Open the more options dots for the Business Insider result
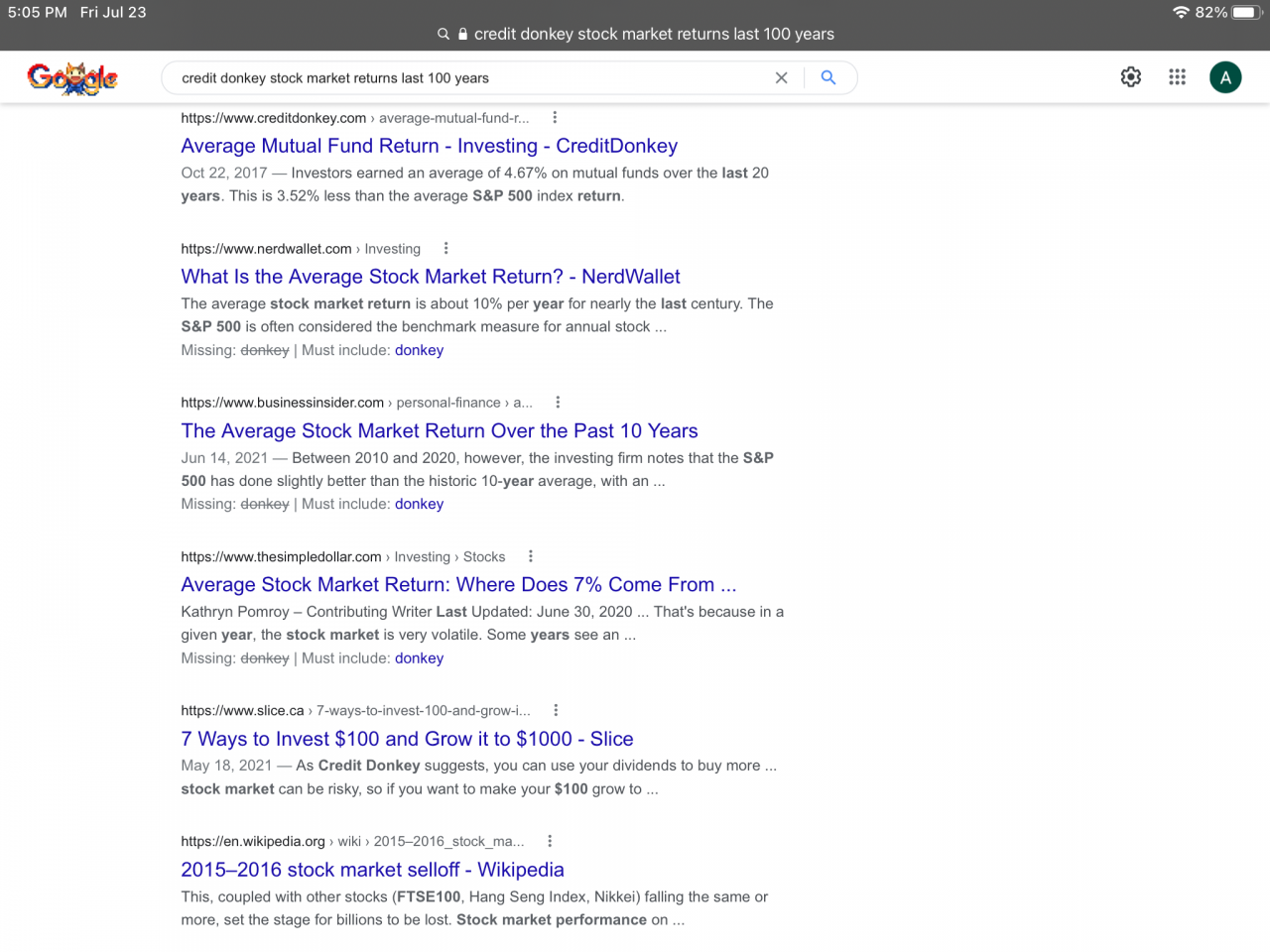The image size is (1270, 952). [558, 402]
